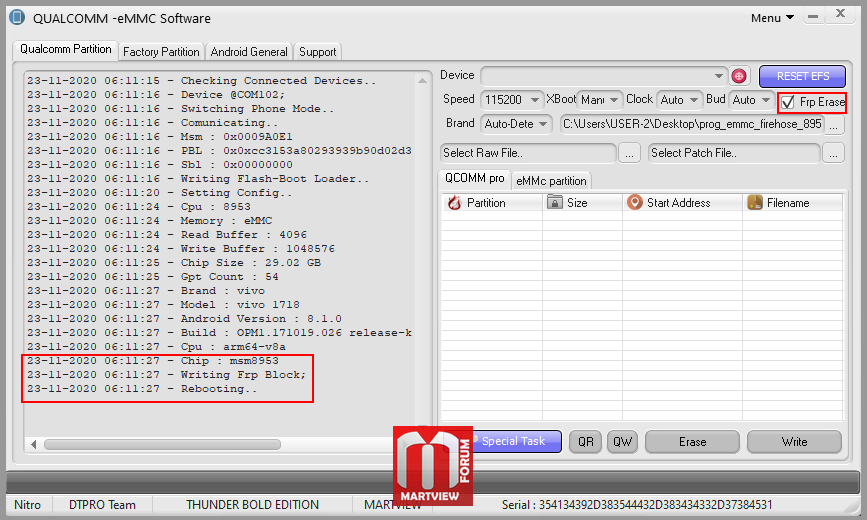867x520 pixels.
Task: Click the QW button
Action: click(x=623, y=442)
